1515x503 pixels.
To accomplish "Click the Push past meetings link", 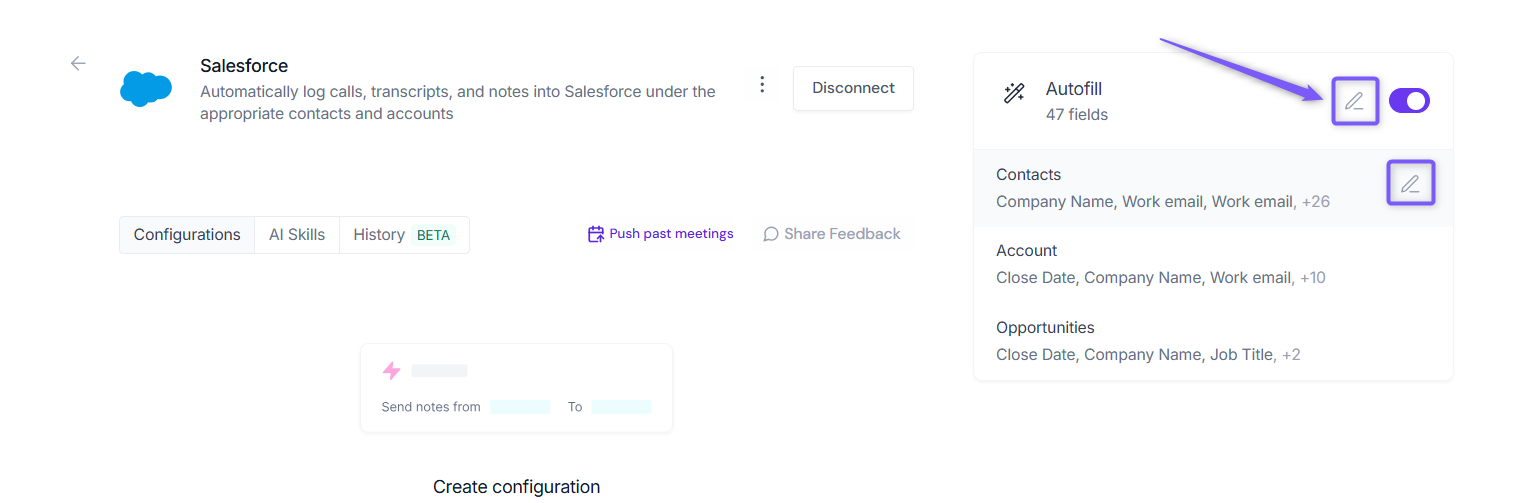I will point(671,234).
